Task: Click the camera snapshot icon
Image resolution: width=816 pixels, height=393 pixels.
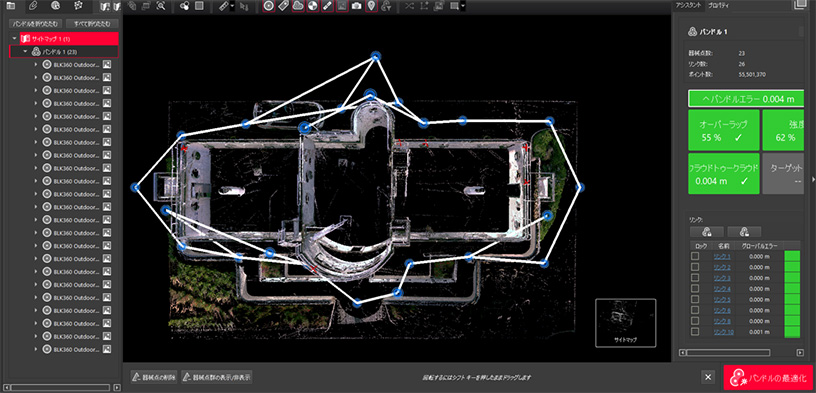Action: point(356,6)
